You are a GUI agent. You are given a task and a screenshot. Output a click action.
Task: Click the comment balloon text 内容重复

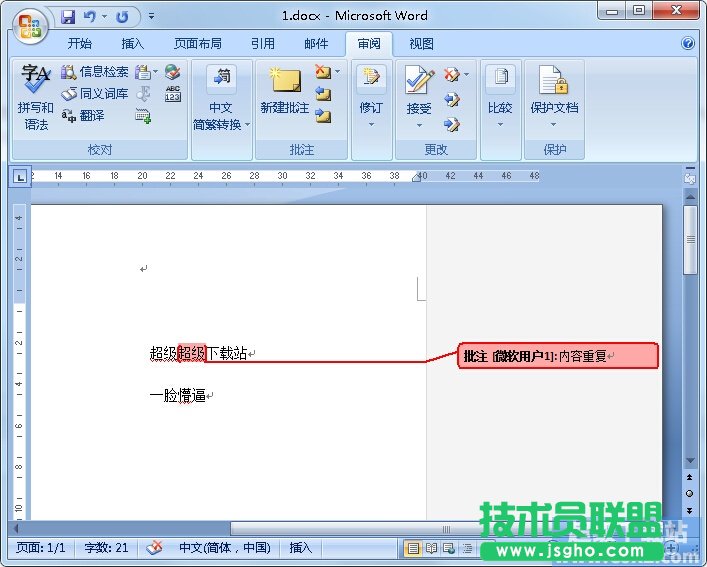coord(584,356)
